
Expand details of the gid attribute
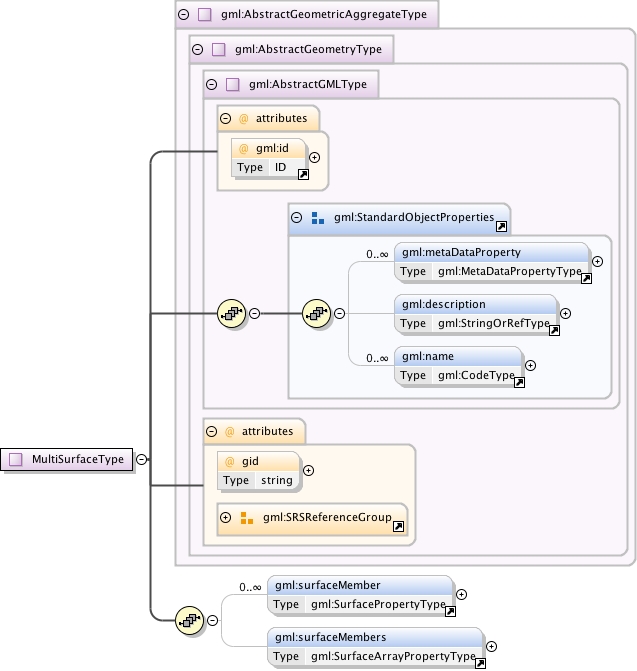tap(308, 470)
